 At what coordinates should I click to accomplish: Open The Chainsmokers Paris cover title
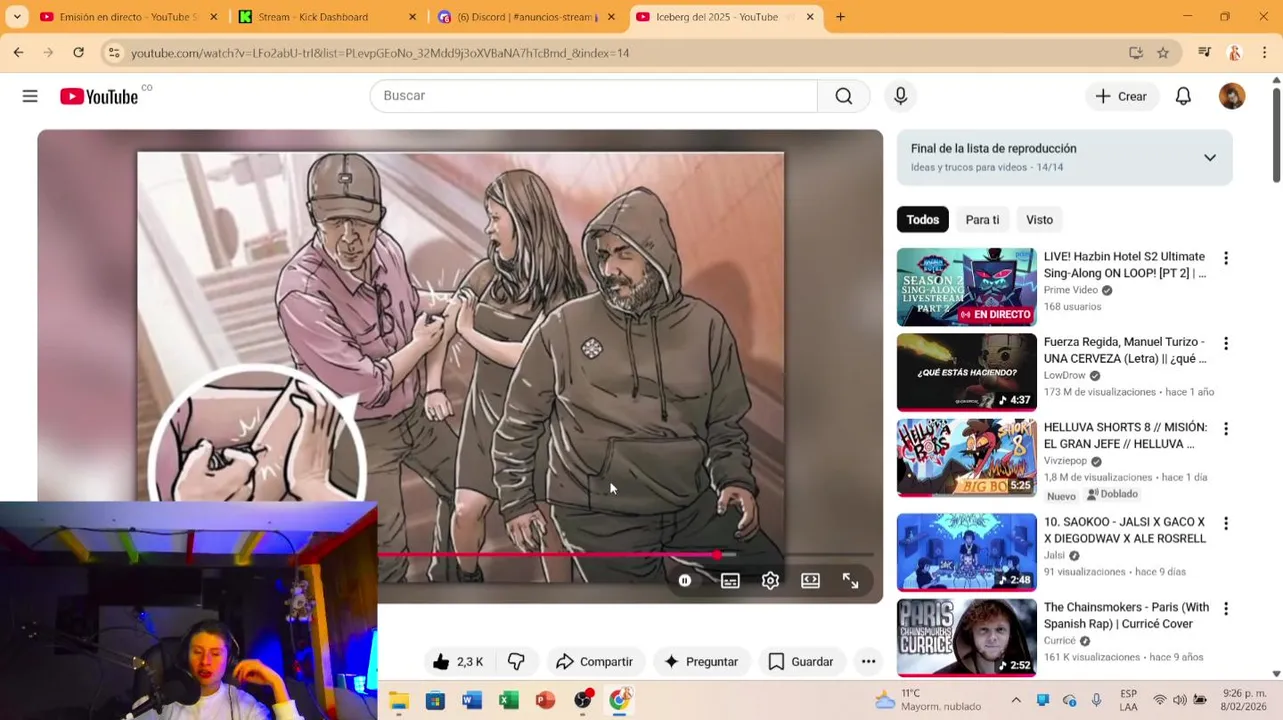click(x=1125, y=615)
